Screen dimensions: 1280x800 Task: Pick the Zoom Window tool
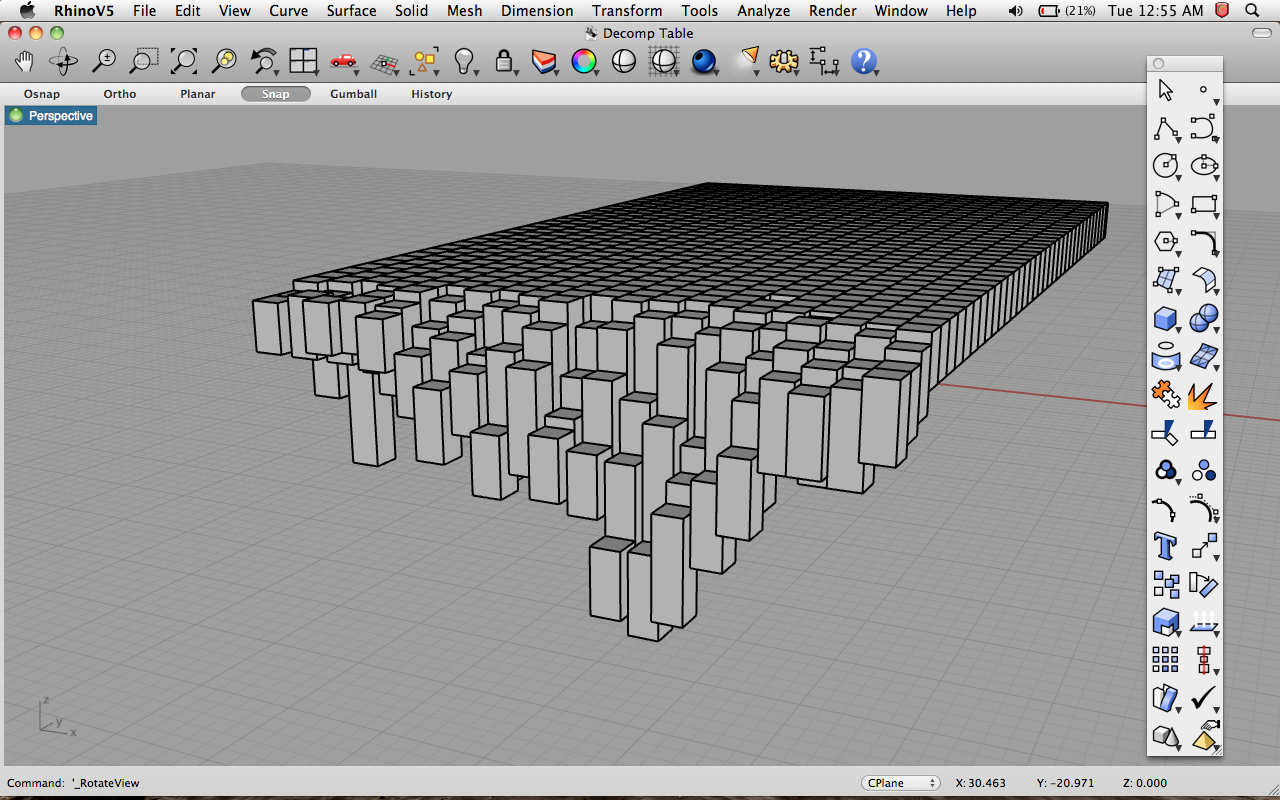(144, 61)
